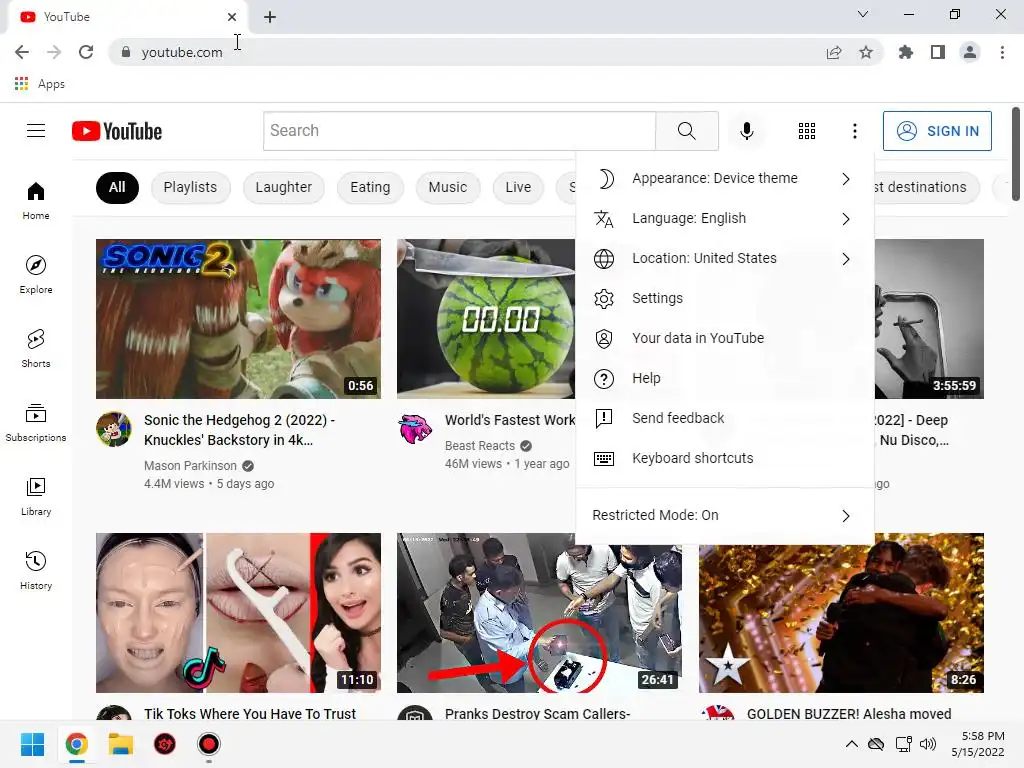Open the YouTube apps grid
Viewport: 1024px width, 768px height.
pos(807,131)
